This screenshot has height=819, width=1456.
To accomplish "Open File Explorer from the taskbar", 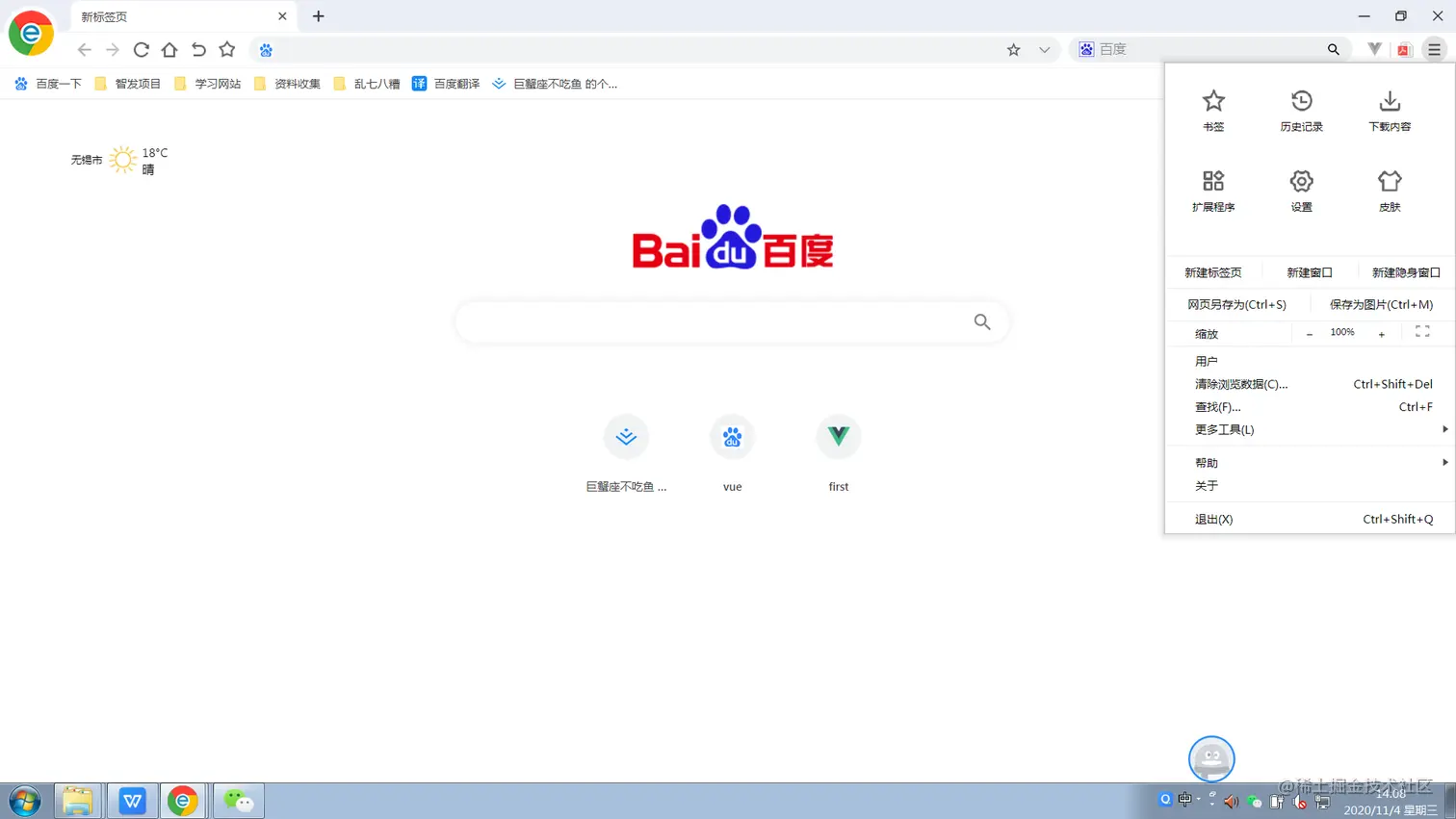I will pos(78,801).
